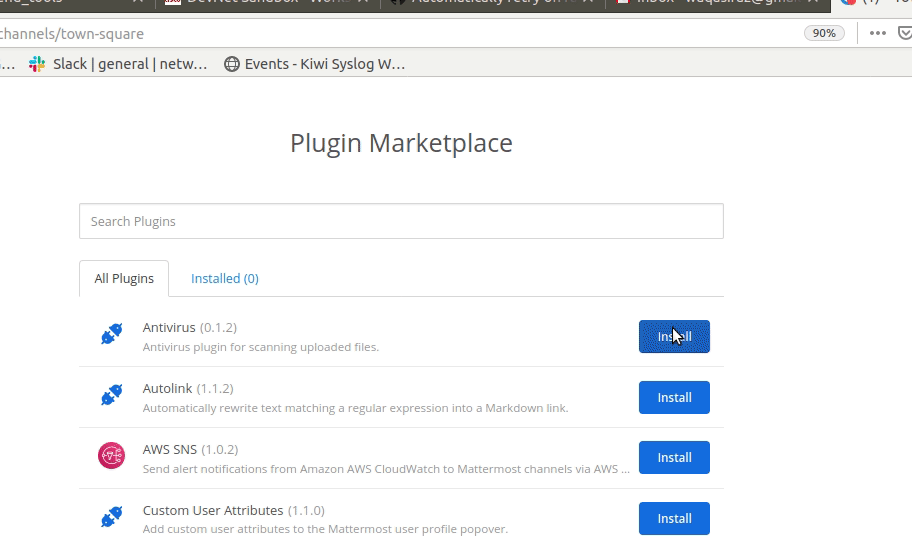Click the Custom User Attributes plugin icon
This screenshot has height=548, width=912.
pyautogui.click(x=112, y=516)
